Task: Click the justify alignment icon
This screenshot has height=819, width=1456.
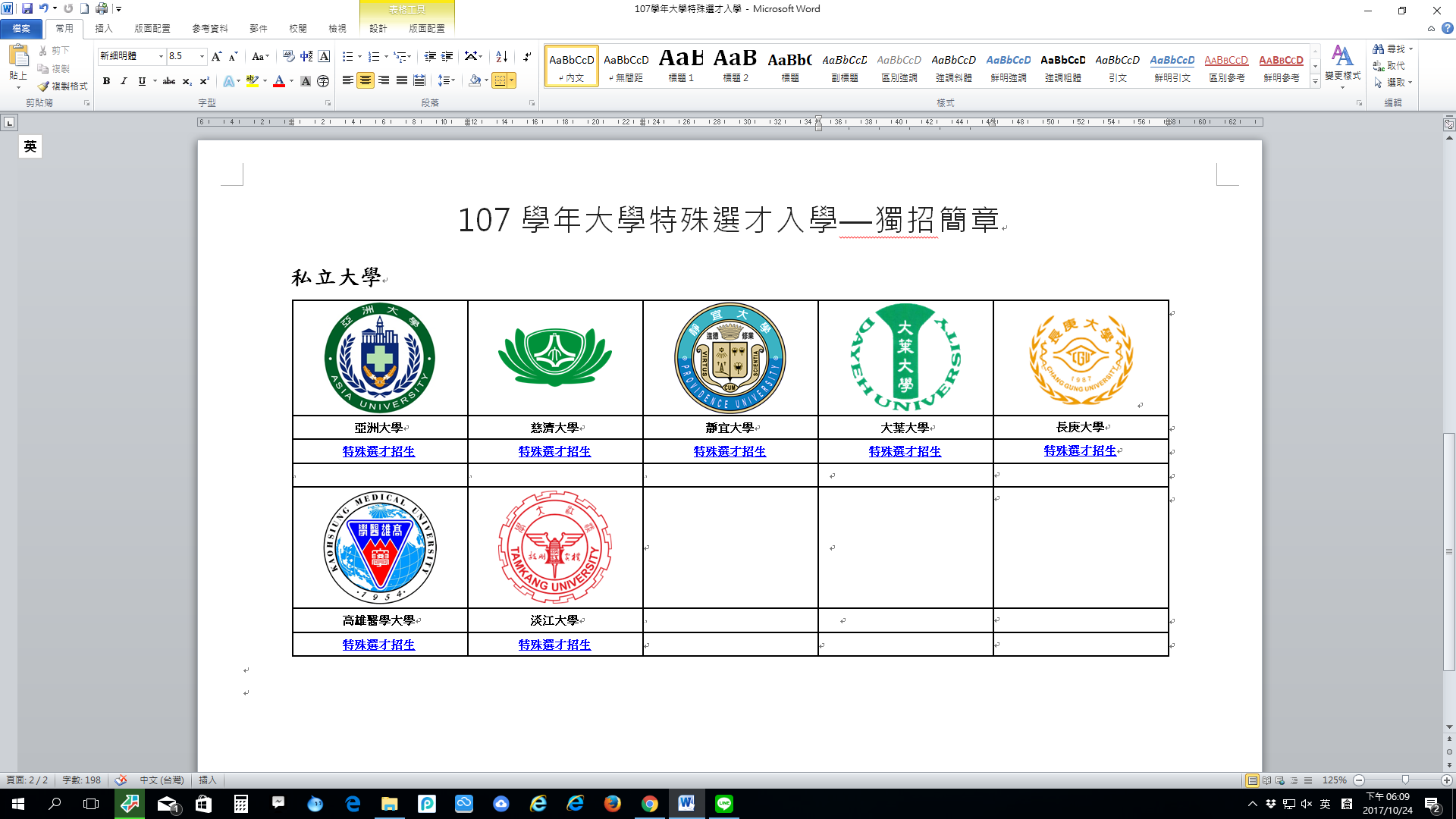Action: coord(401,80)
